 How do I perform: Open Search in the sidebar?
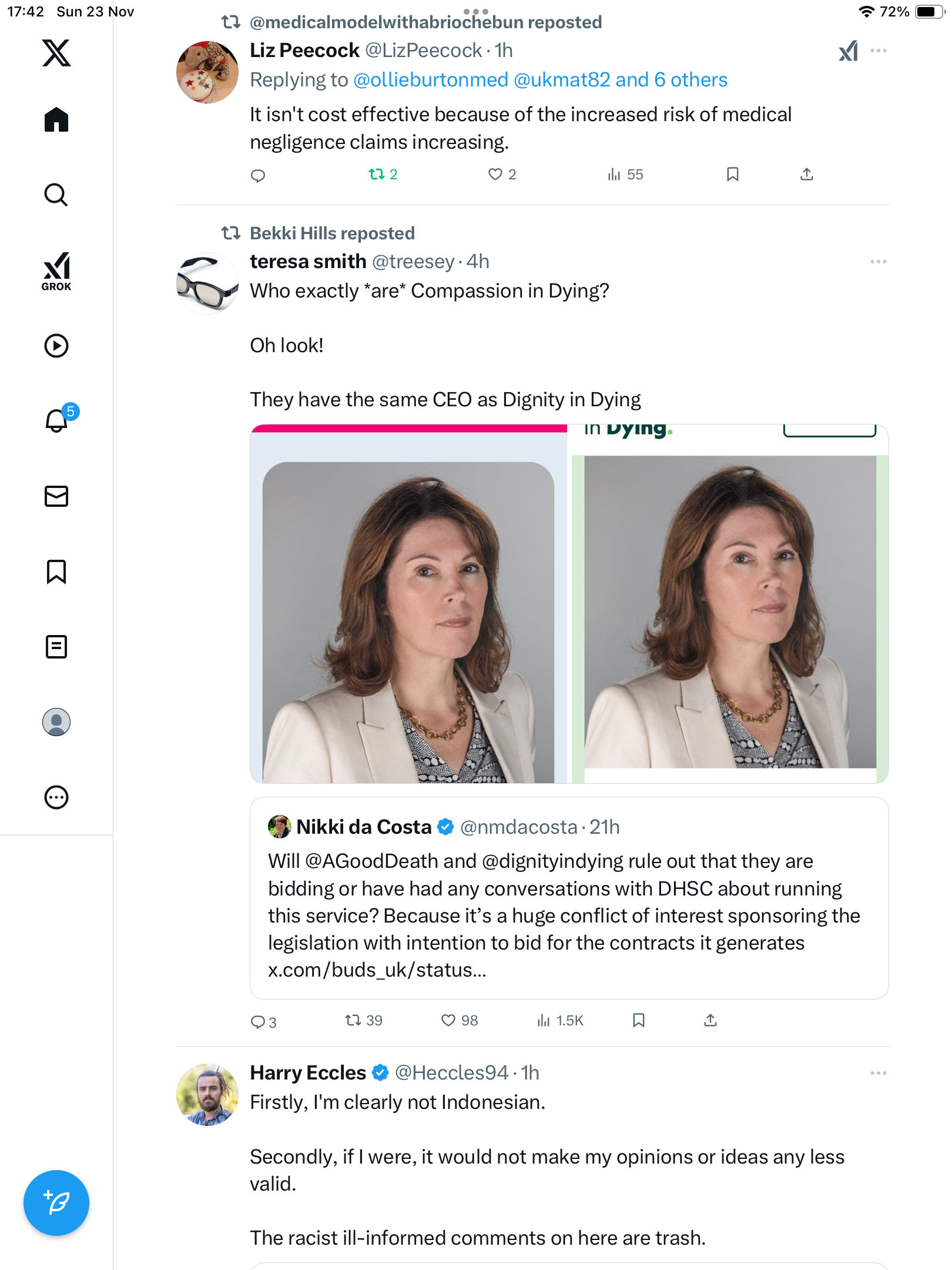click(56, 195)
